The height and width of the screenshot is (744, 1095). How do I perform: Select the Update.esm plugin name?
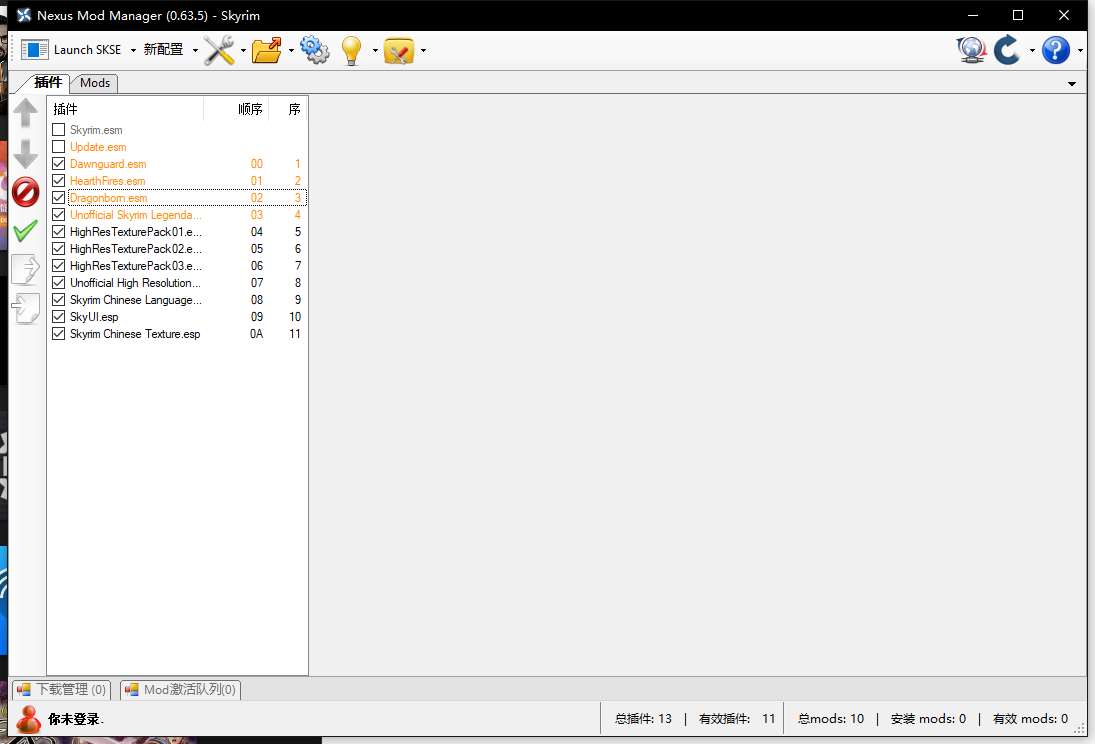[x=98, y=147]
